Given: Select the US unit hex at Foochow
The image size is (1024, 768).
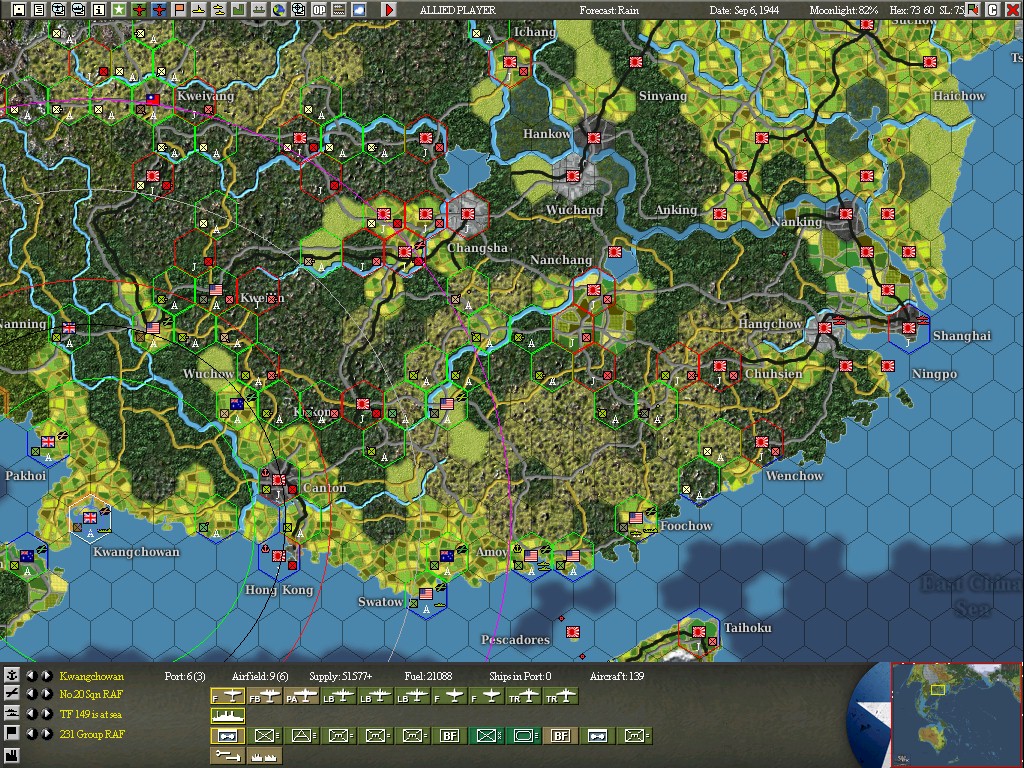Looking at the screenshot, I should coord(635,519).
